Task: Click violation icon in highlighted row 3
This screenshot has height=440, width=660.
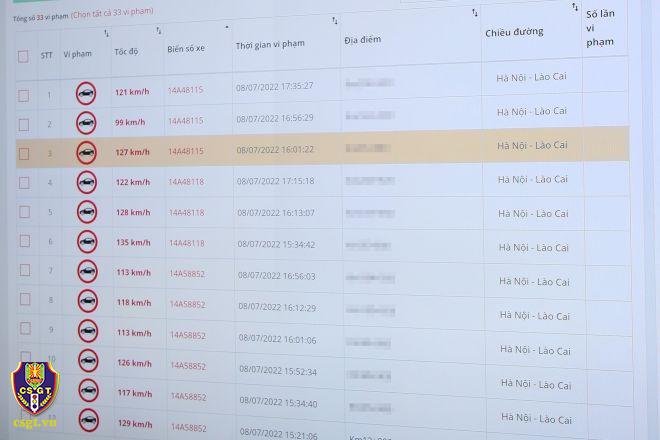Action: click(x=86, y=153)
